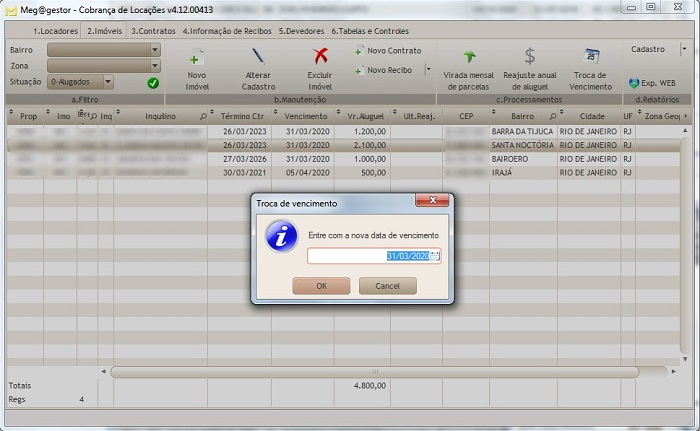
Task: Open 6.Tabelas e Controles tab
Action: [370, 31]
